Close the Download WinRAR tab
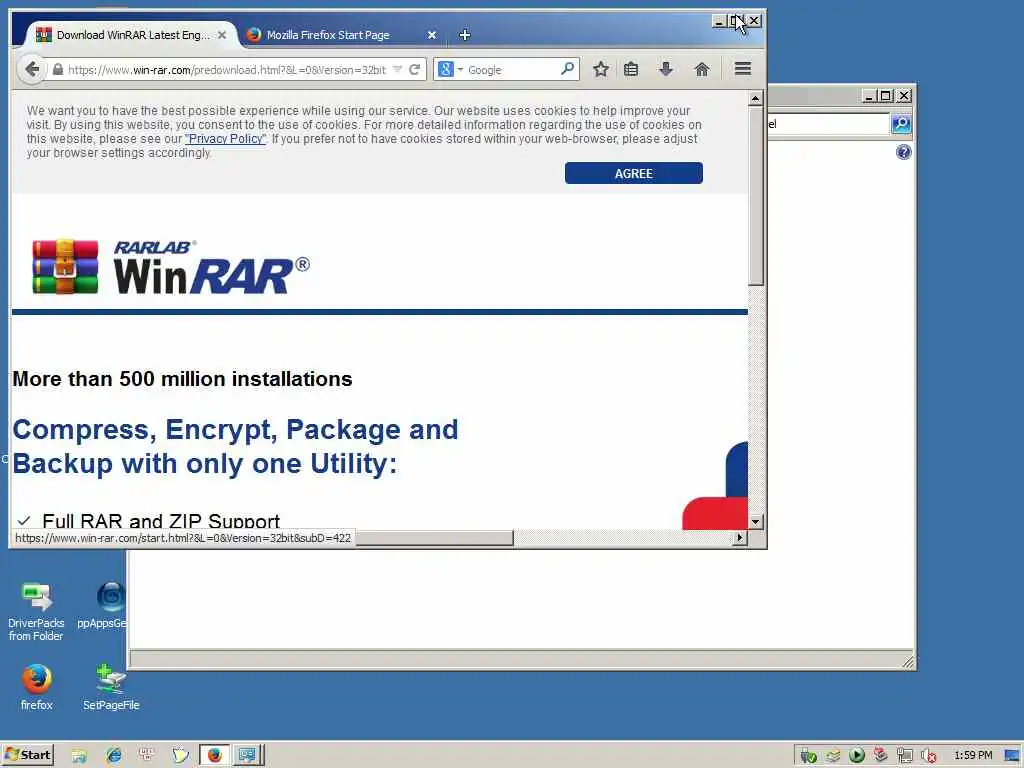This screenshot has width=1024, height=768. [222, 35]
